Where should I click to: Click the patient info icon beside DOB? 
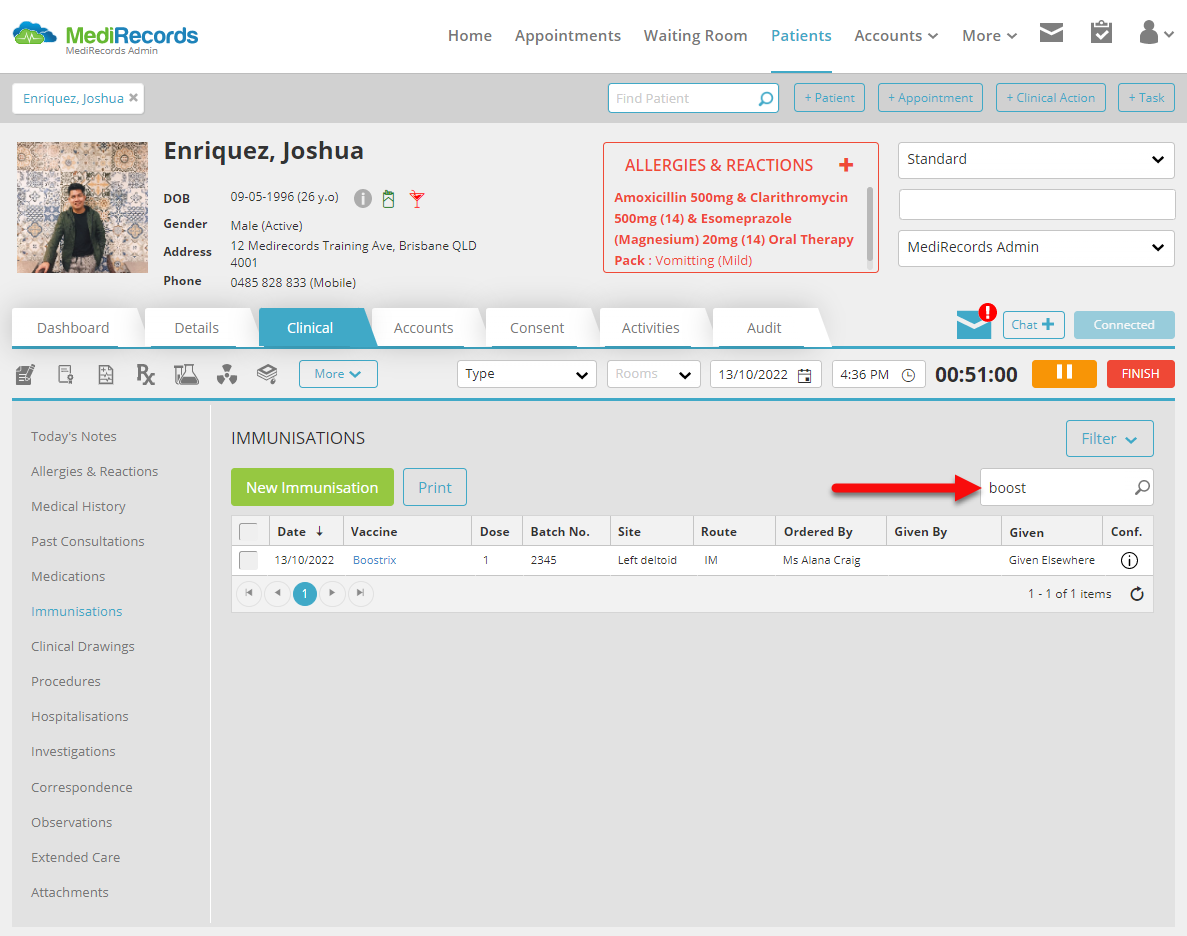pos(363,198)
